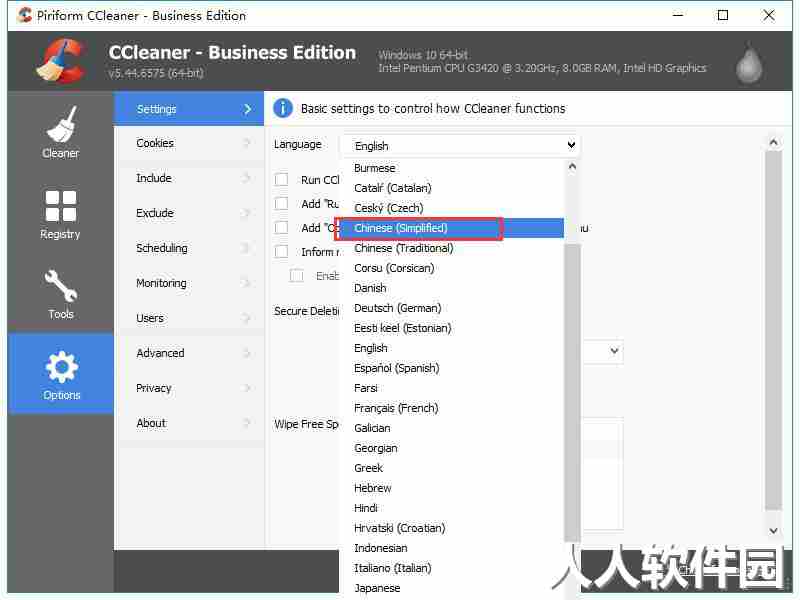
Task: Click the language list scrollbar thumb
Action: [x=572, y=393]
